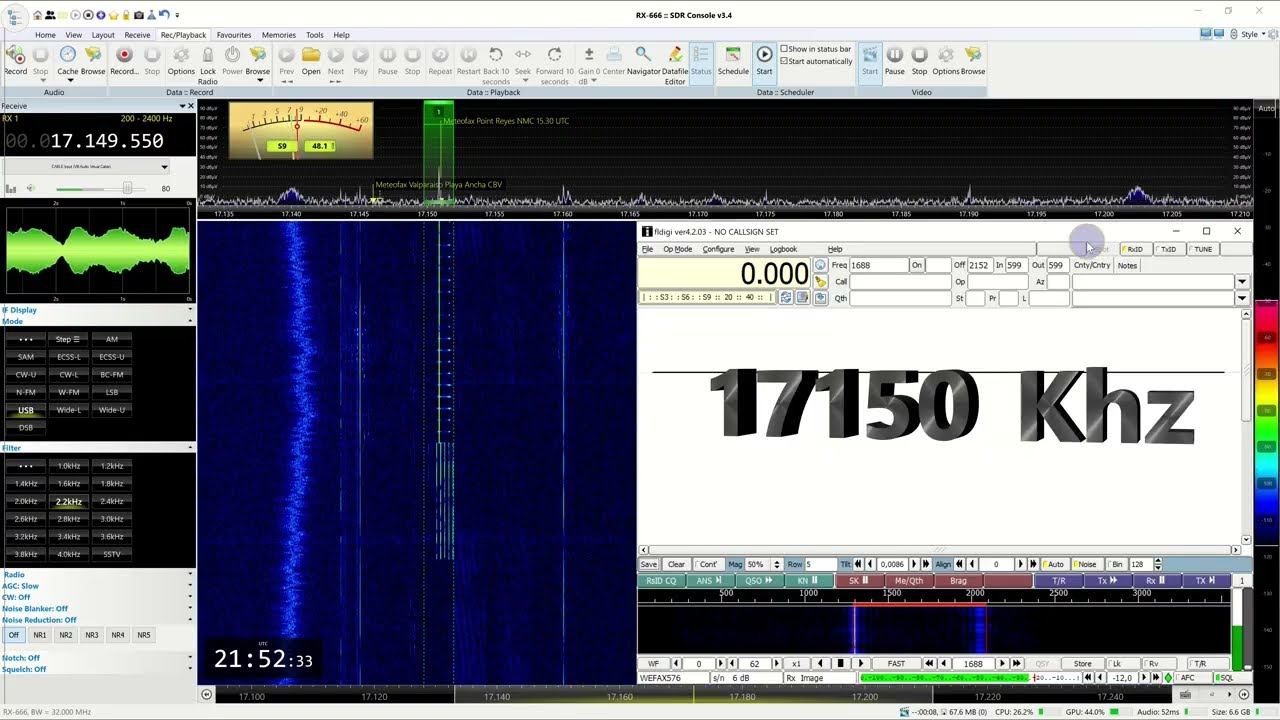Switch to the Favourites ribbon tab

234,35
